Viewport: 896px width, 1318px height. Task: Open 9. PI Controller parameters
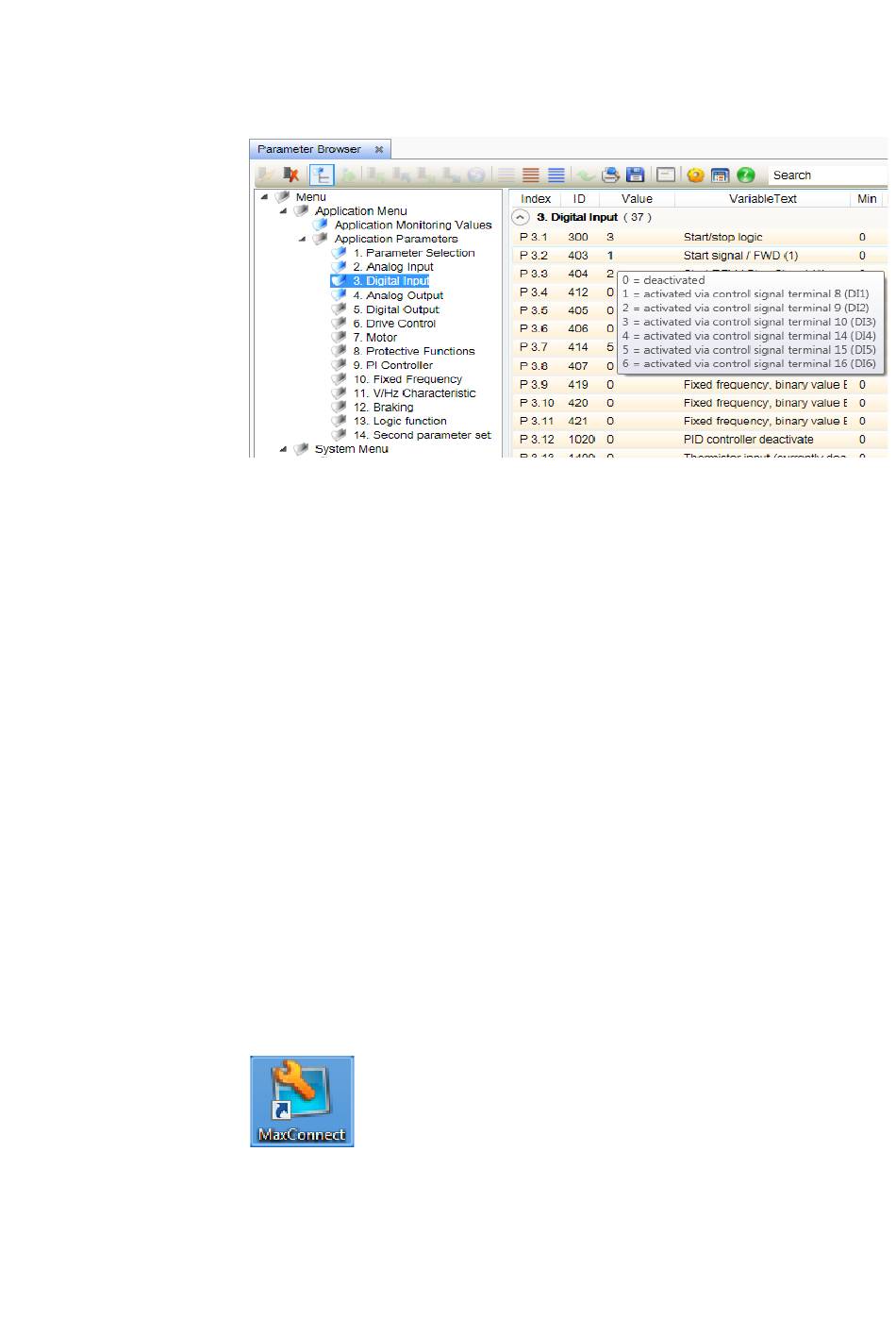[392, 365]
